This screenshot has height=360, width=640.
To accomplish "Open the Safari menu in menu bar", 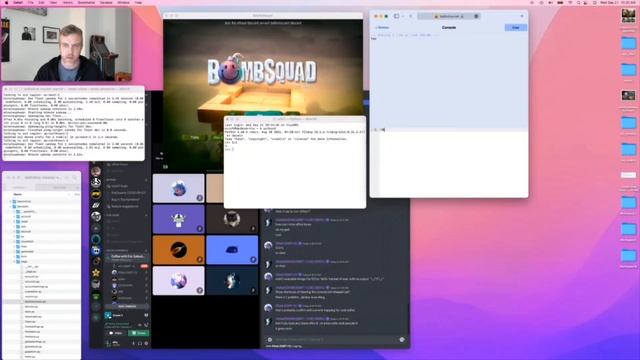I will coord(18,2).
